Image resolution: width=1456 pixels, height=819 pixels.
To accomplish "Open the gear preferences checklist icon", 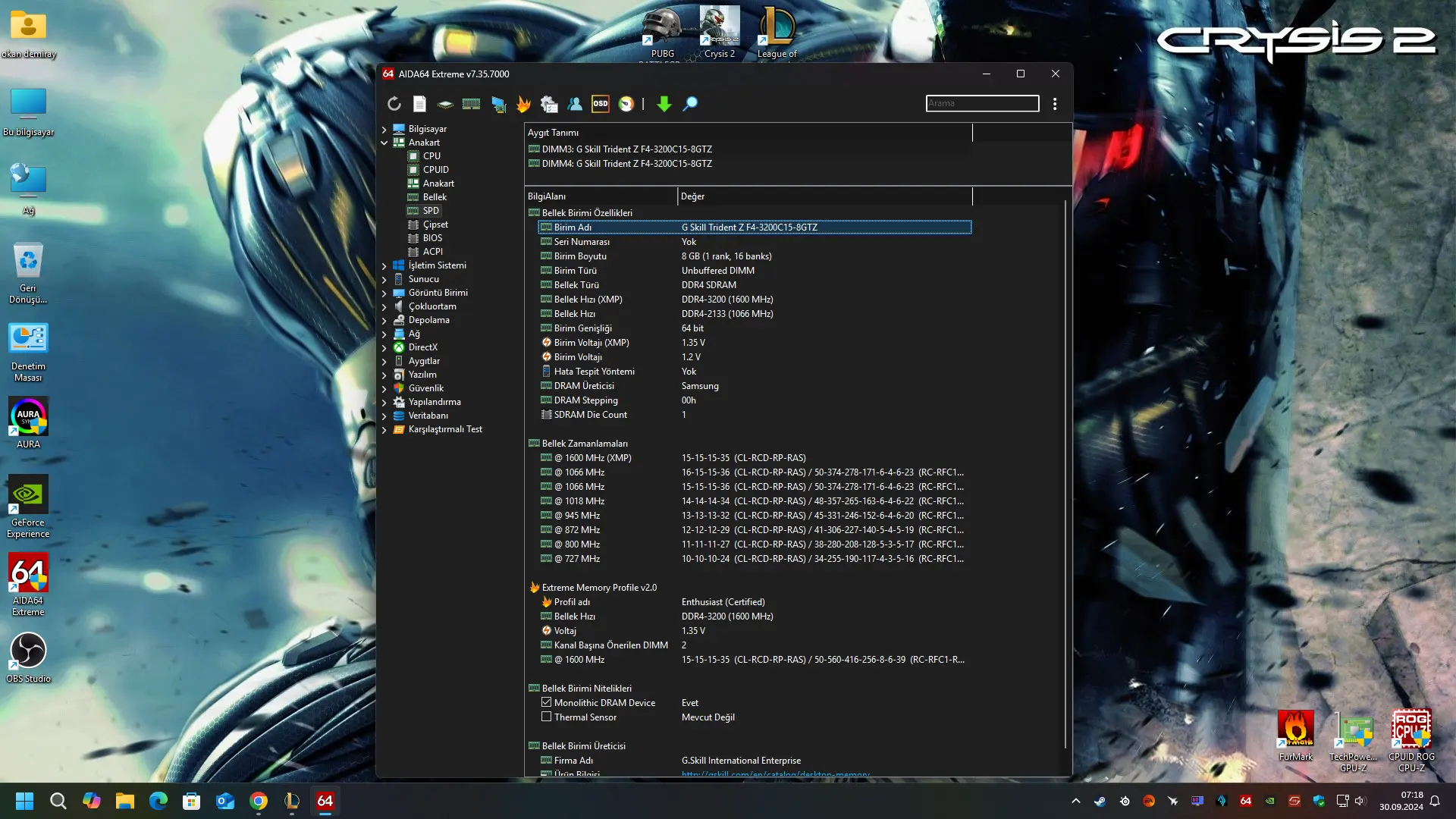I will 549,104.
